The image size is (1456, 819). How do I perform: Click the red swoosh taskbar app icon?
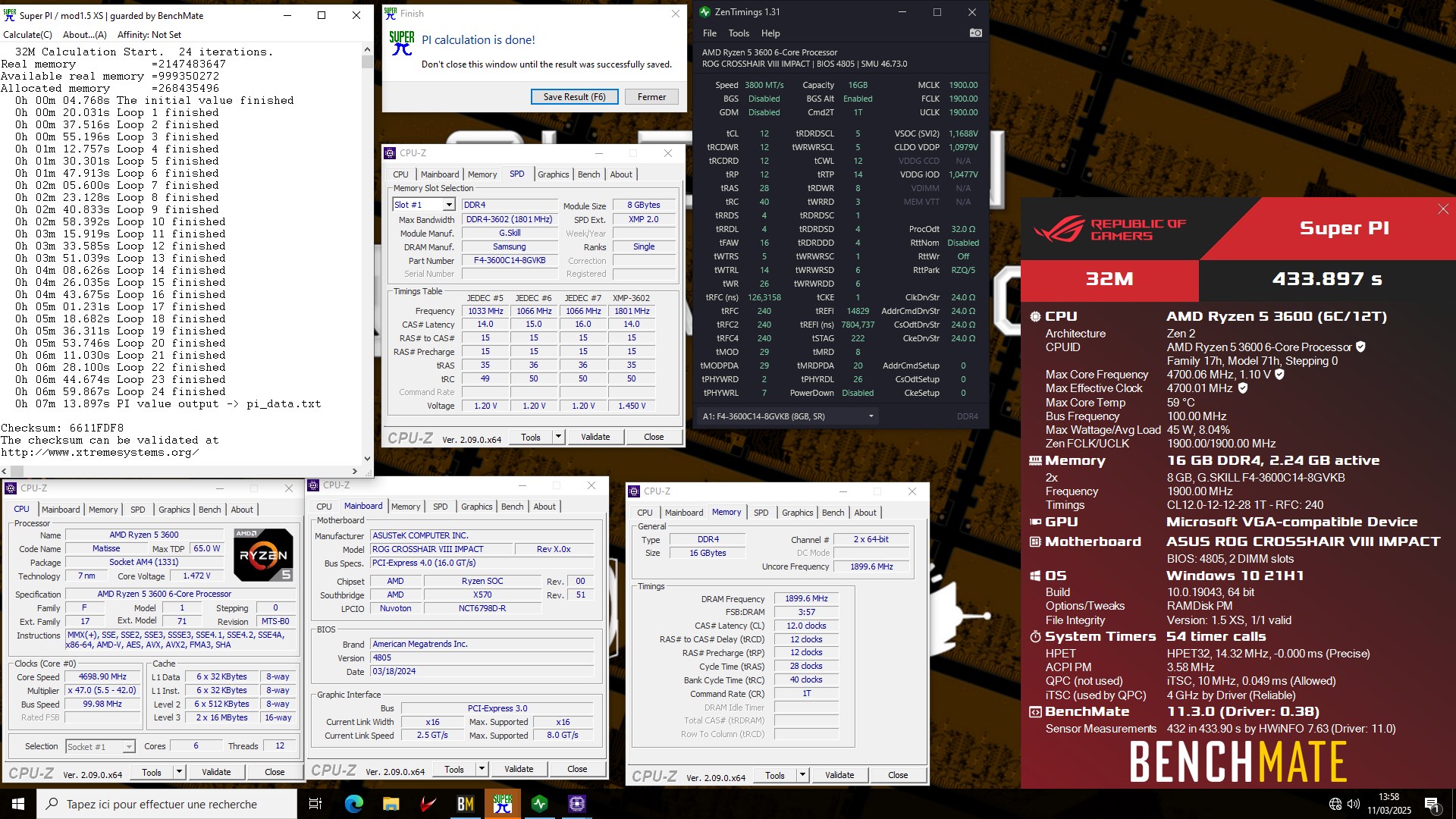pyautogui.click(x=428, y=804)
